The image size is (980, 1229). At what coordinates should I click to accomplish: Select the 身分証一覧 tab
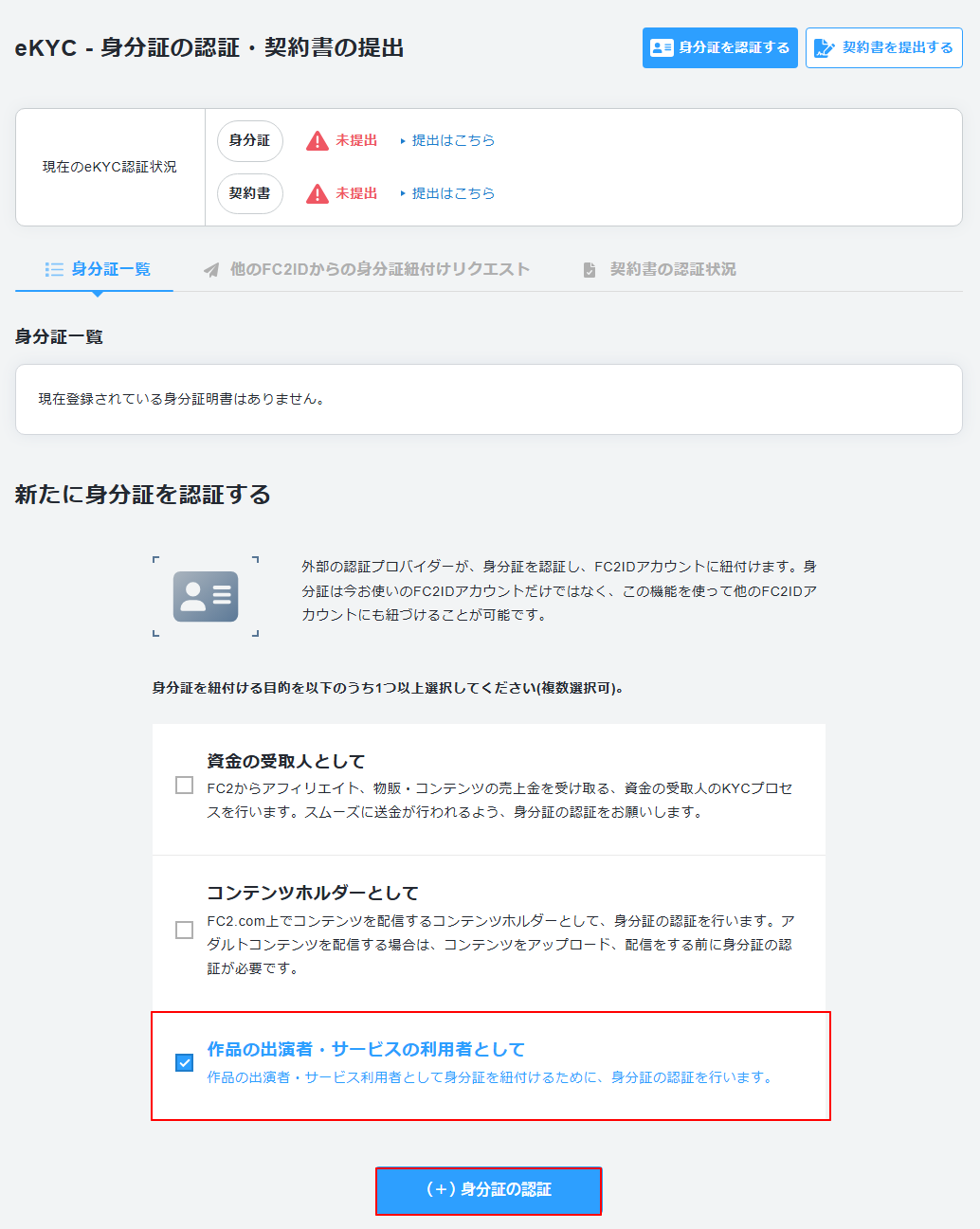click(x=110, y=269)
